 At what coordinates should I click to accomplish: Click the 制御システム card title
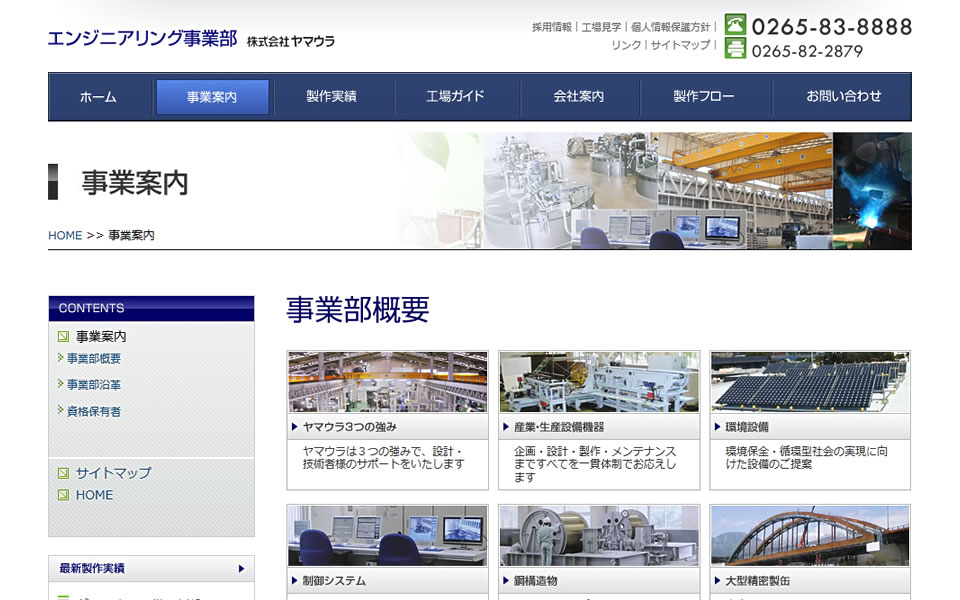tap(334, 580)
